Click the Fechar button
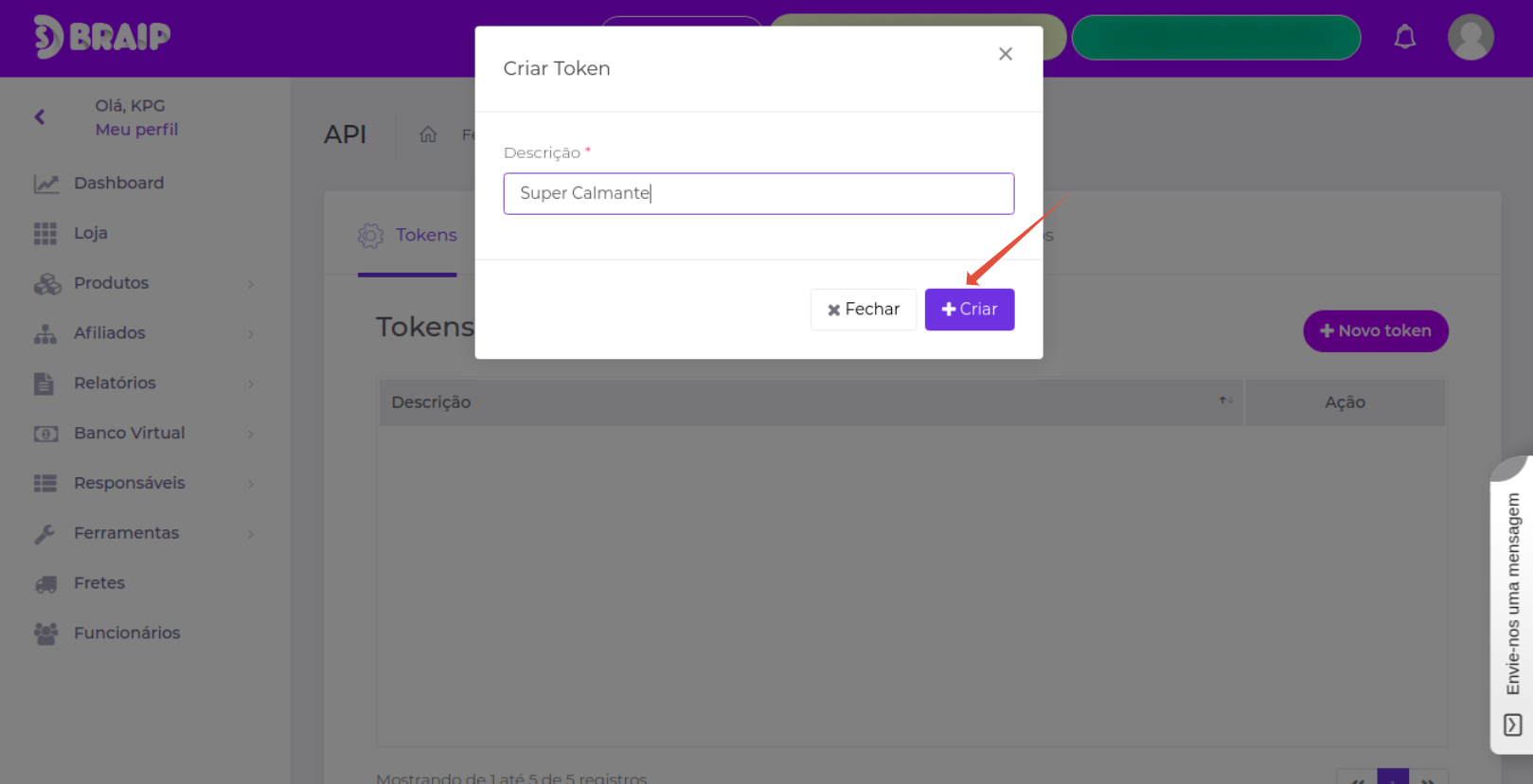The height and width of the screenshot is (784, 1533). (863, 310)
